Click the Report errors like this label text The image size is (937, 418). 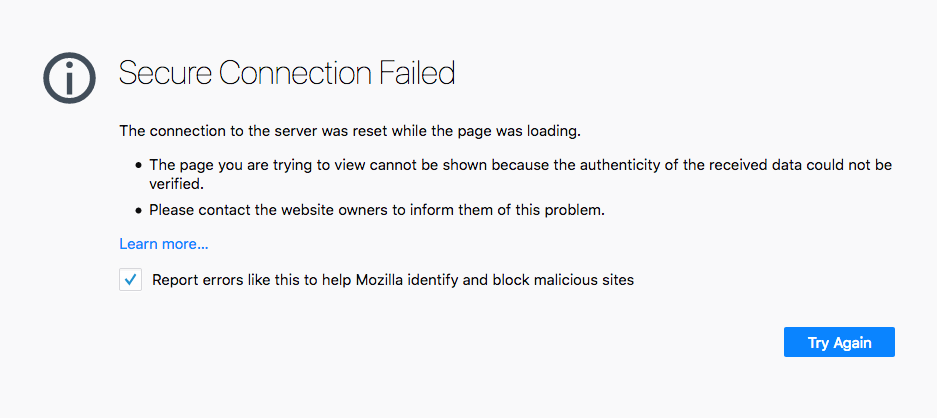point(393,279)
